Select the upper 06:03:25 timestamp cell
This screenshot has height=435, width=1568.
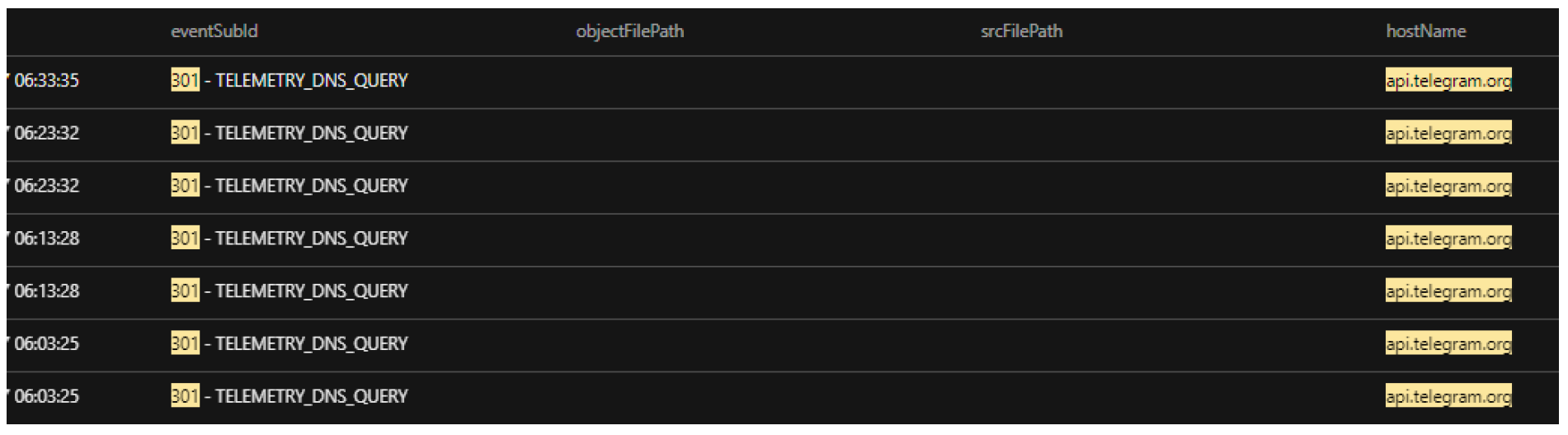(47, 343)
